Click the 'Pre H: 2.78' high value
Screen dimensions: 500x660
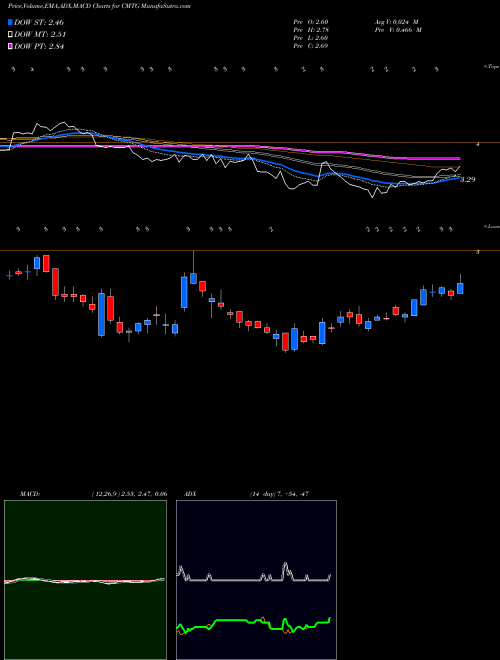click(311, 30)
